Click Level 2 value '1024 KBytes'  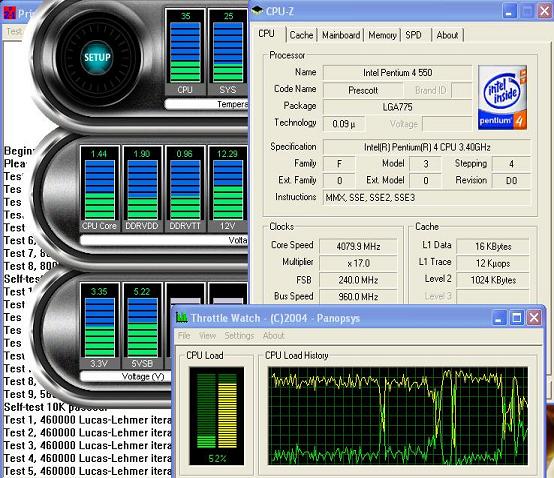click(x=493, y=280)
